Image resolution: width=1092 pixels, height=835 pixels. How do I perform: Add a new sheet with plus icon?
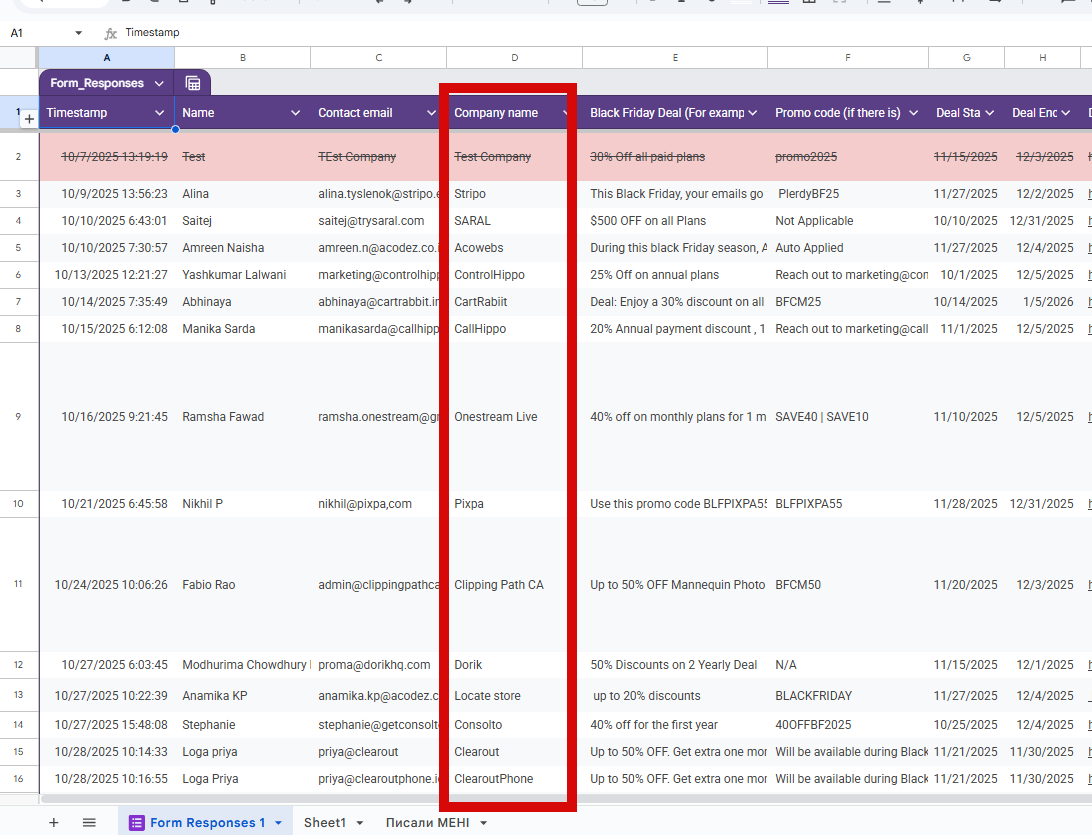click(54, 822)
